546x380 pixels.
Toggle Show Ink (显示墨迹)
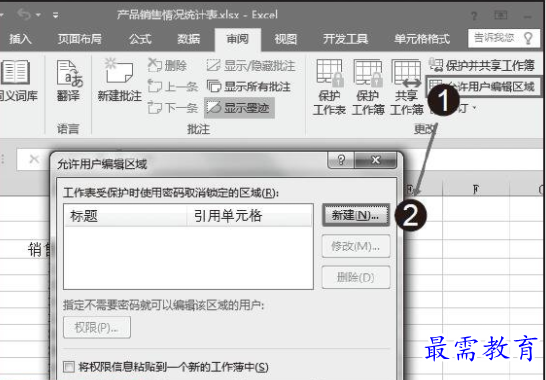pos(239,108)
